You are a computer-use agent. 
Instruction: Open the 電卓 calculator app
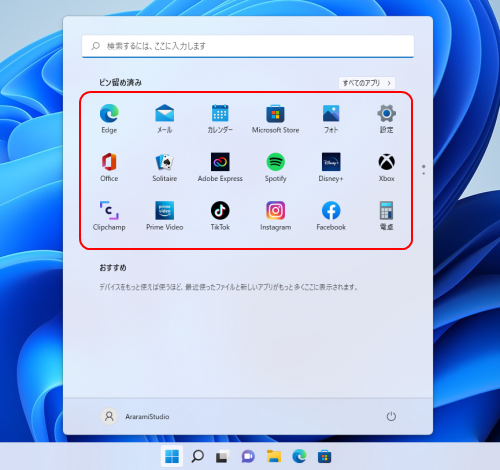pyautogui.click(x=387, y=216)
